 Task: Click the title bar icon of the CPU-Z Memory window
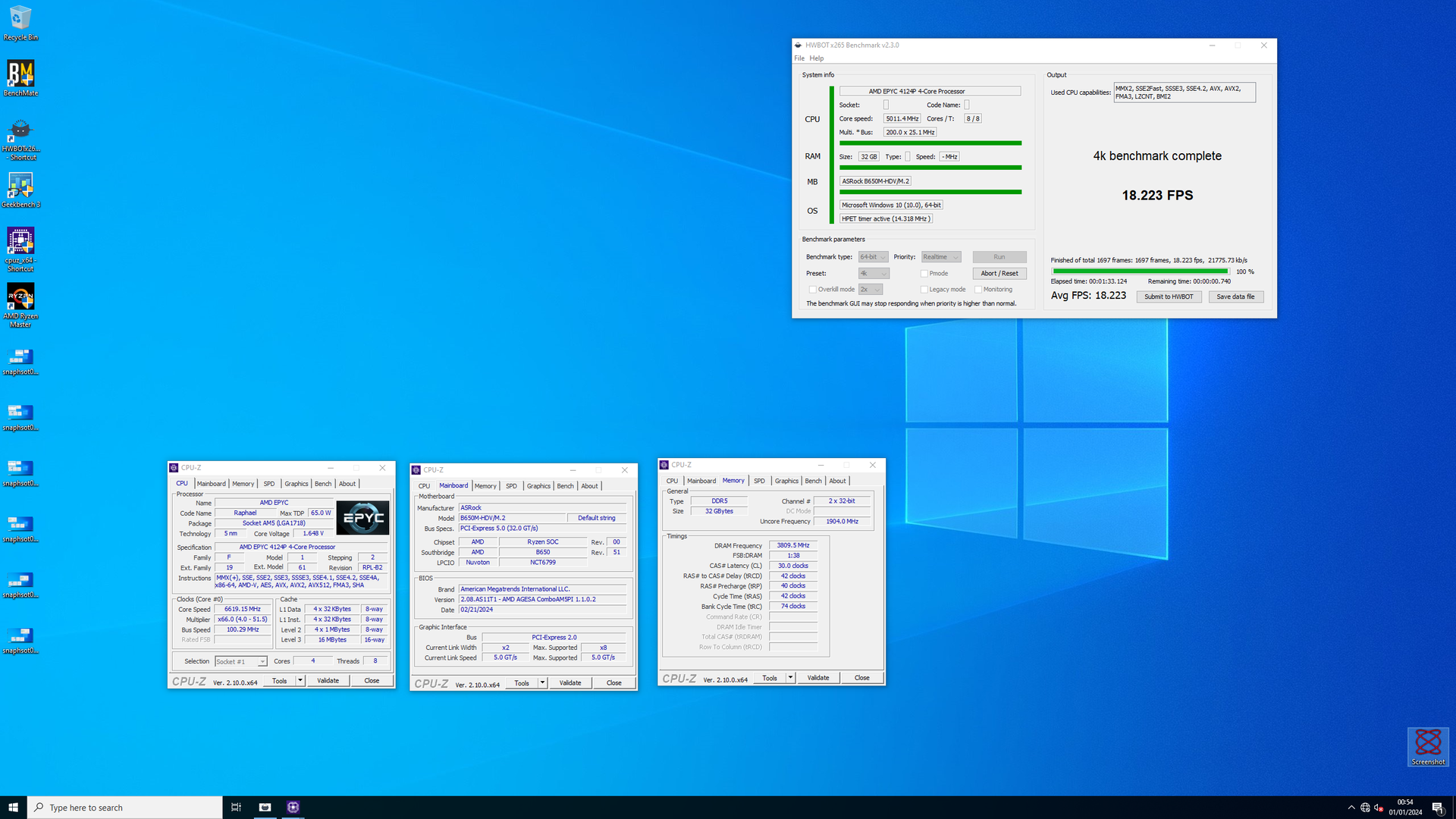click(x=664, y=465)
